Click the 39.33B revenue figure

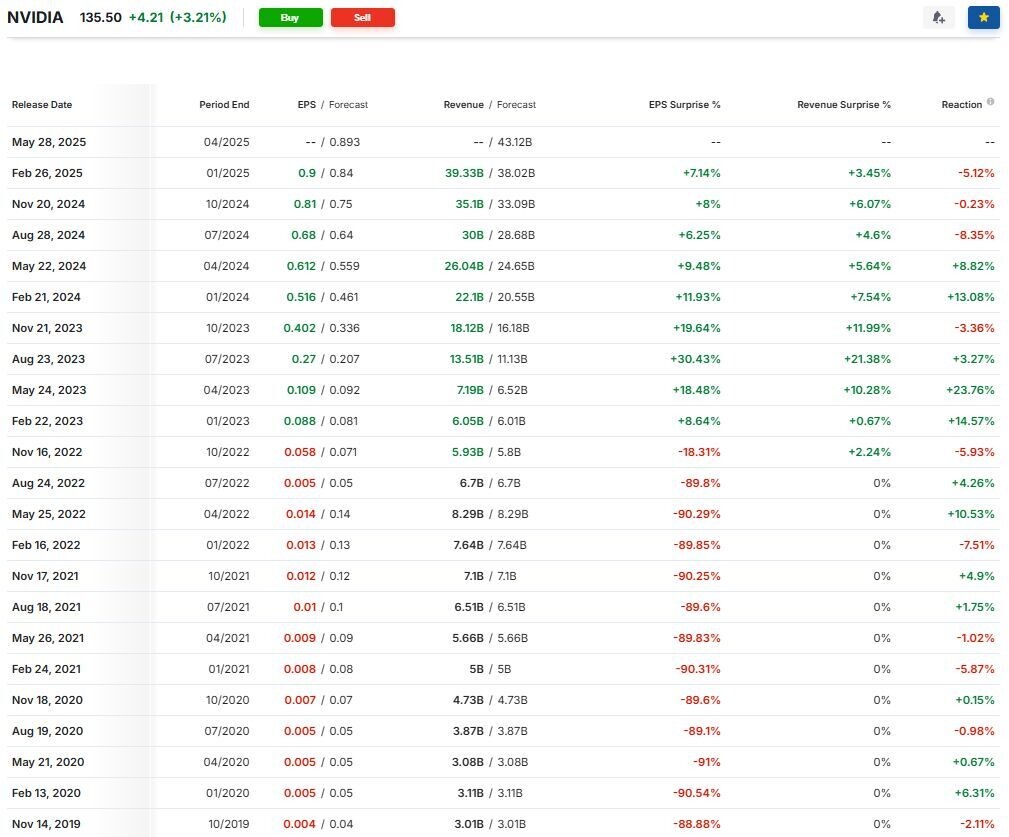coord(464,173)
